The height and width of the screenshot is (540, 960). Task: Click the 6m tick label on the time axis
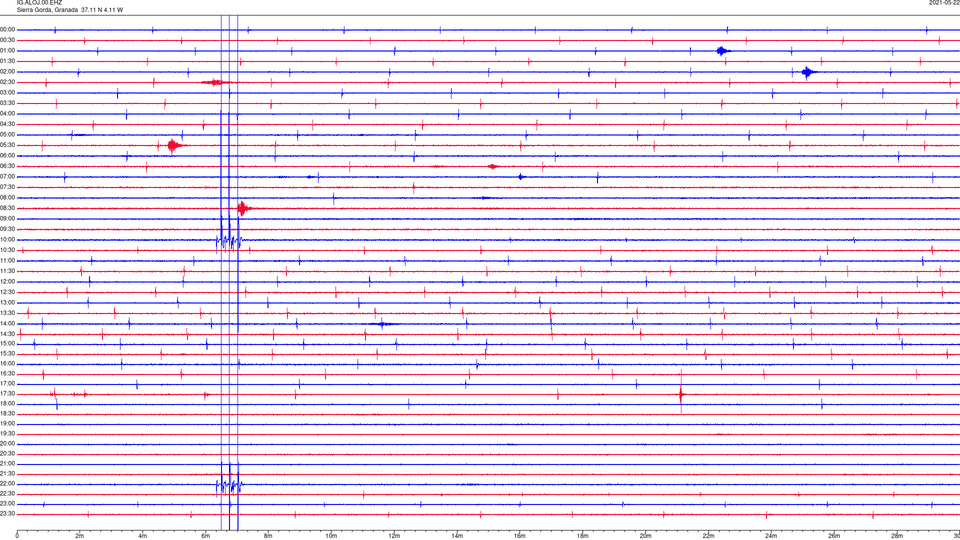(x=206, y=536)
